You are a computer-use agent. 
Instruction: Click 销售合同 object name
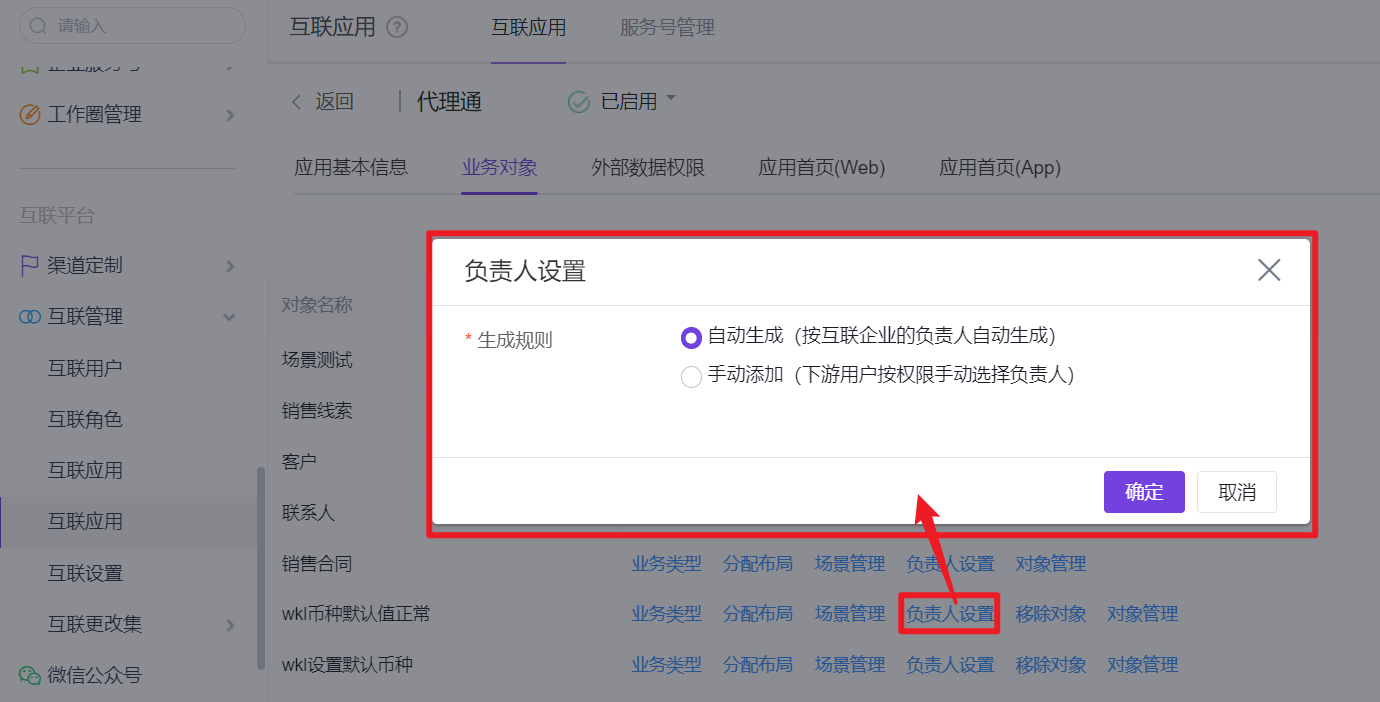pos(317,564)
